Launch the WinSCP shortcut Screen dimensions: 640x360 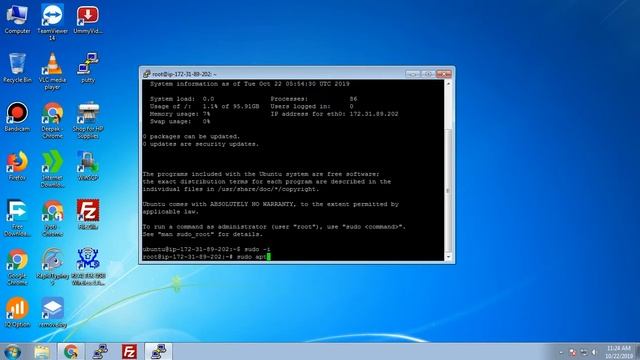click(87, 166)
